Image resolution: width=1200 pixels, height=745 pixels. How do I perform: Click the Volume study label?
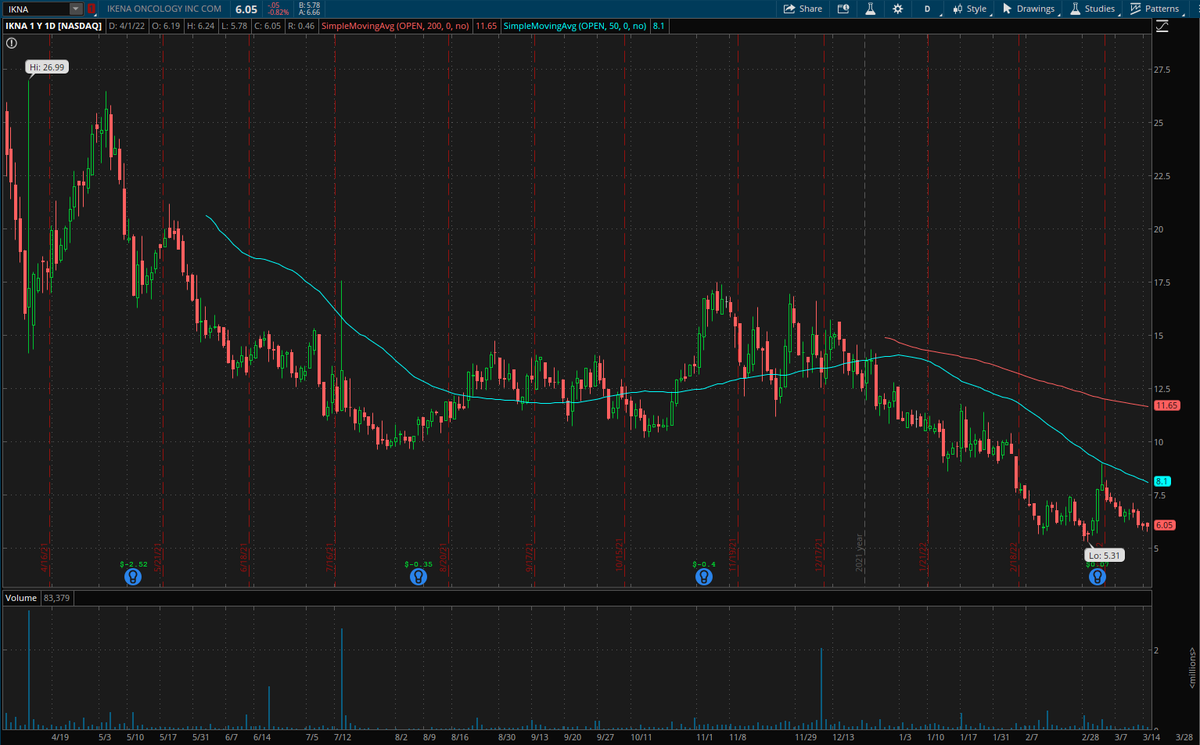coord(21,597)
